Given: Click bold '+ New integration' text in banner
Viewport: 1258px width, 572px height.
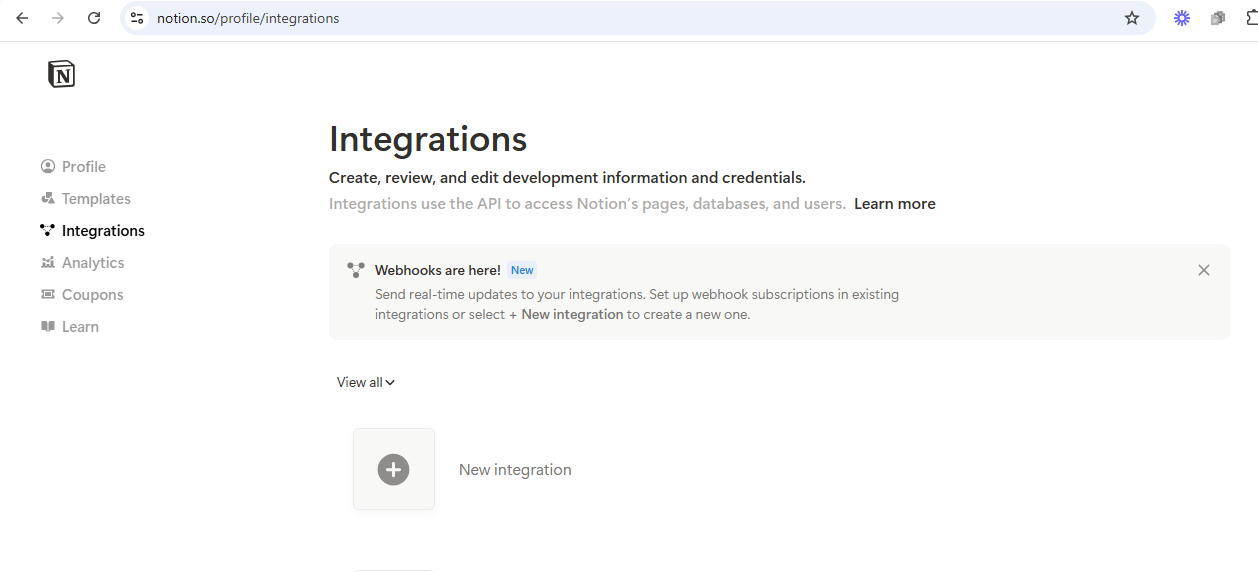Looking at the screenshot, I should tap(566, 314).
